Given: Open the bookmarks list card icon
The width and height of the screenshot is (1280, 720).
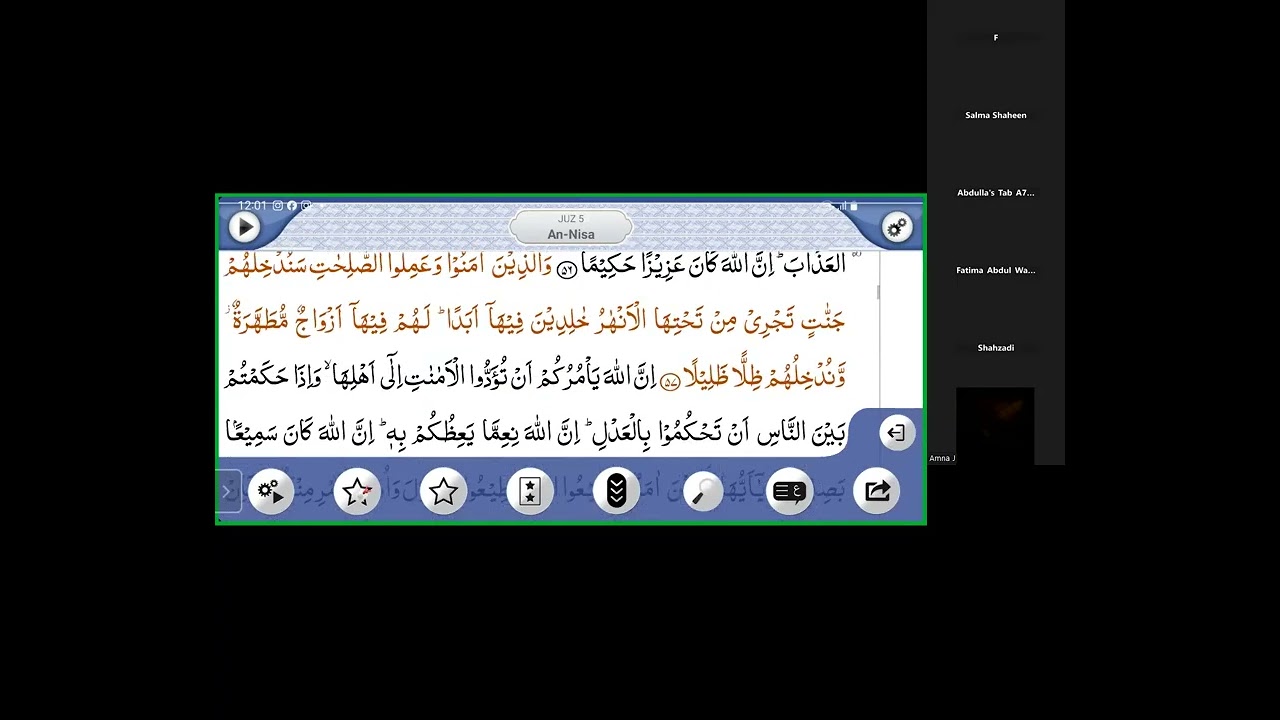Looking at the screenshot, I should coord(530,491).
